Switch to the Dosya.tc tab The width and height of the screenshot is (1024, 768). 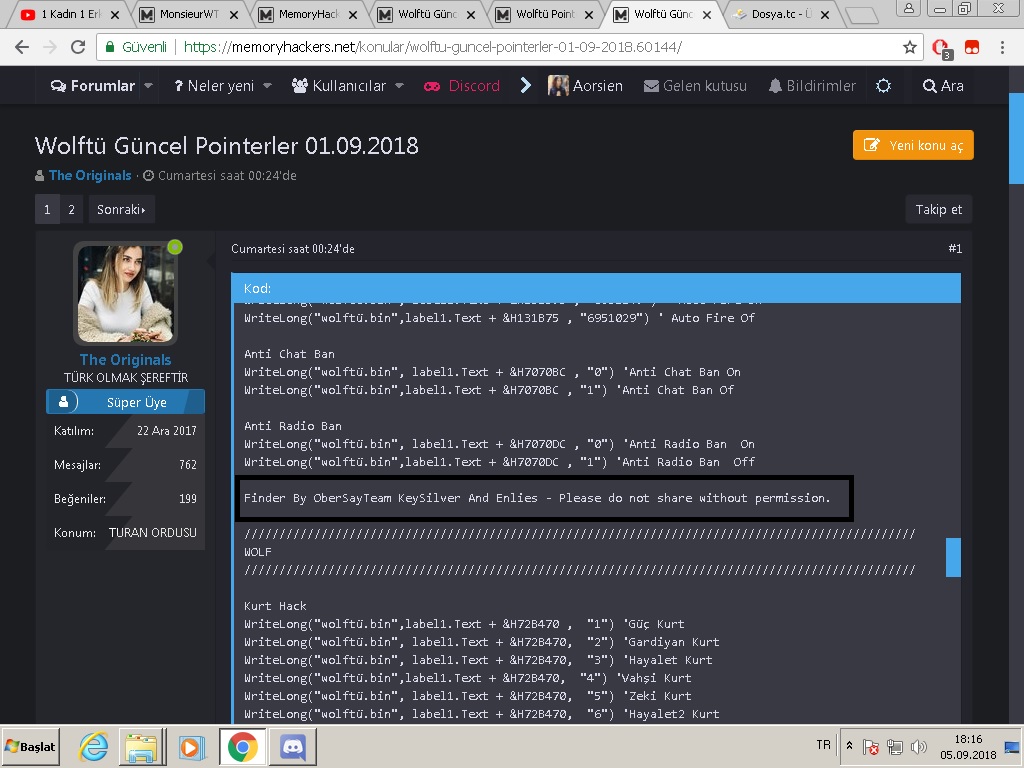(x=781, y=14)
